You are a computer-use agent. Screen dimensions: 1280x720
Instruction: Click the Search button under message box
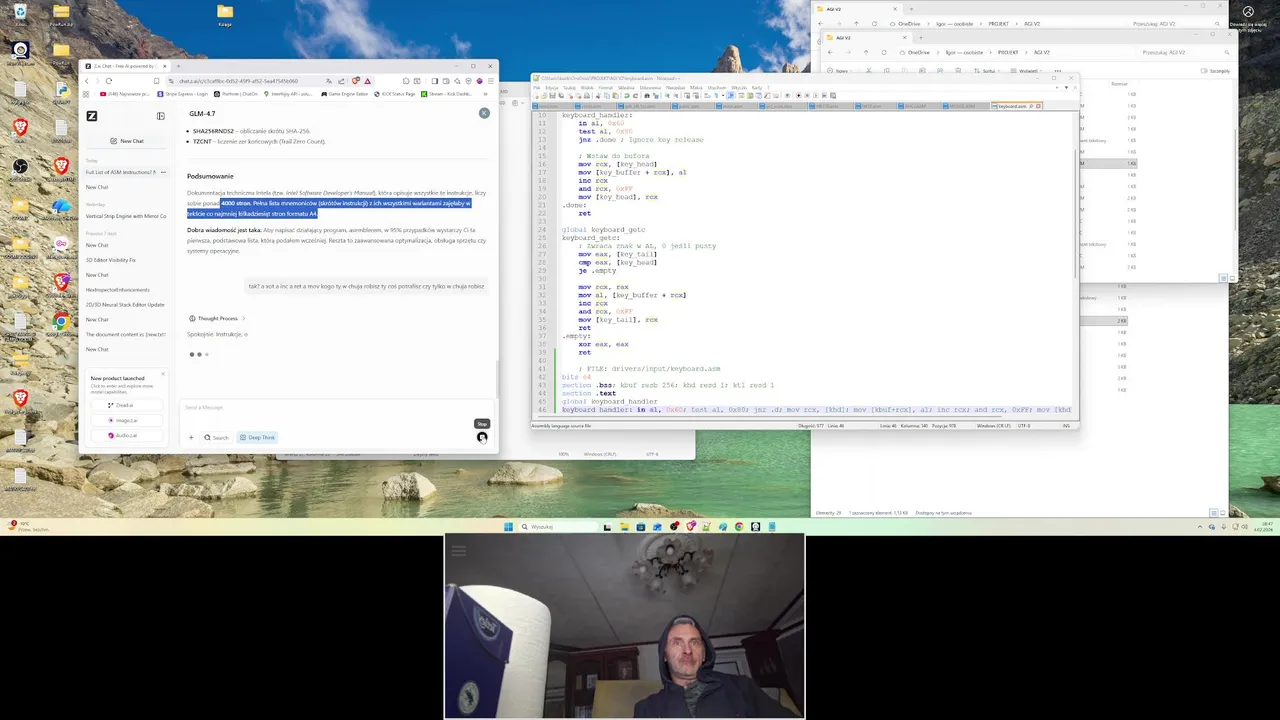pyautogui.click(x=217, y=437)
